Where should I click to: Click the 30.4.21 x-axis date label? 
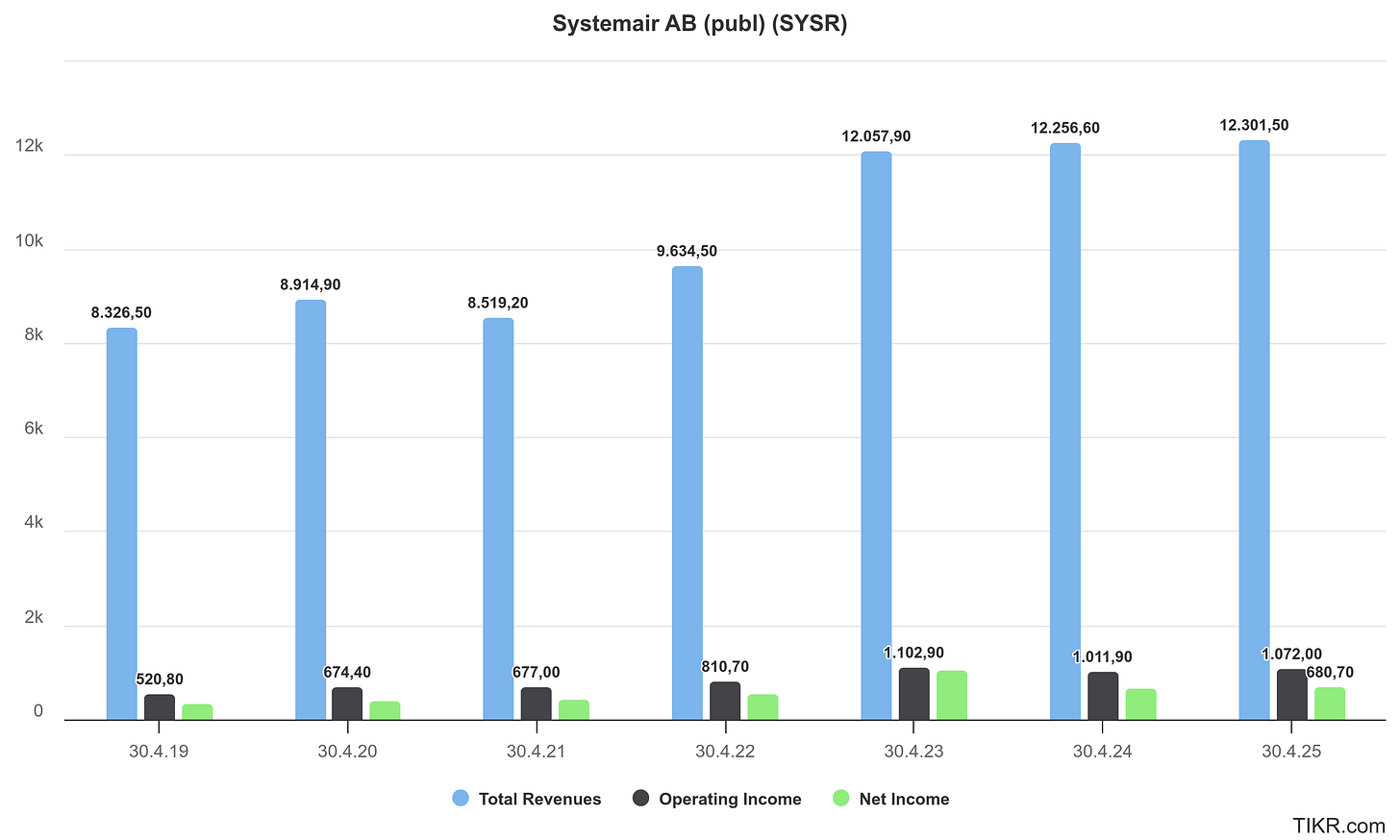[537, 752]
